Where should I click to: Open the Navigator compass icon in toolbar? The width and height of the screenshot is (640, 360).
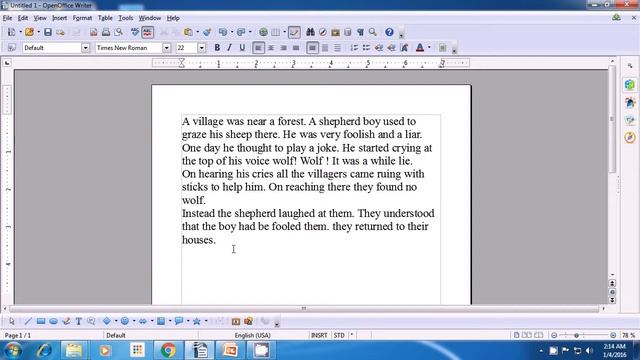tap(322, 32)
